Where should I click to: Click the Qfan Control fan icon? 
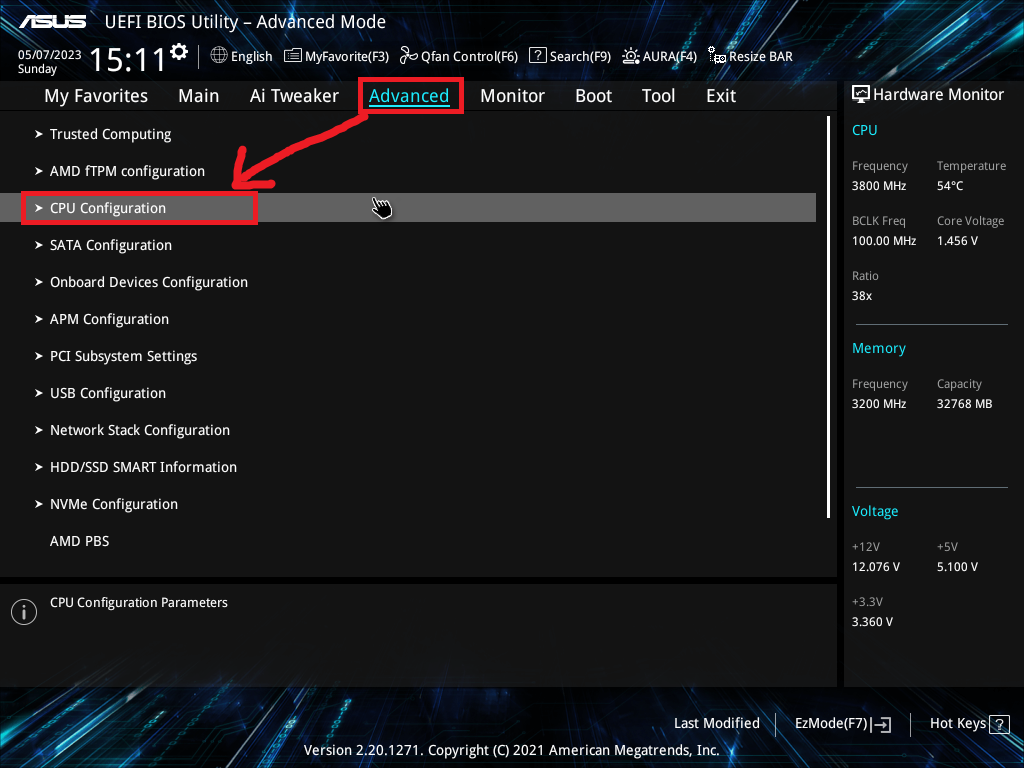pyautogui.click(x=409, y=56)
